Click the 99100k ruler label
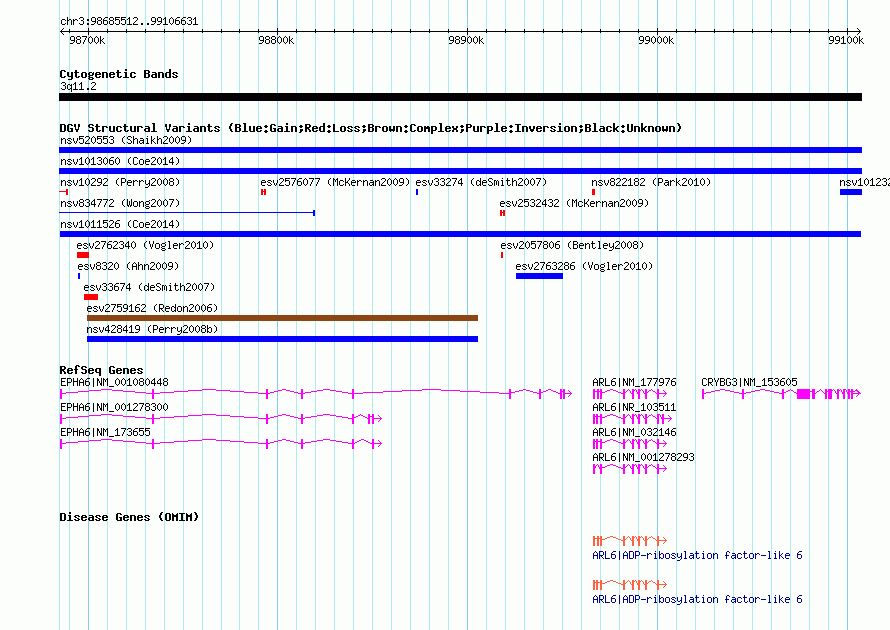 coord(846,40)
